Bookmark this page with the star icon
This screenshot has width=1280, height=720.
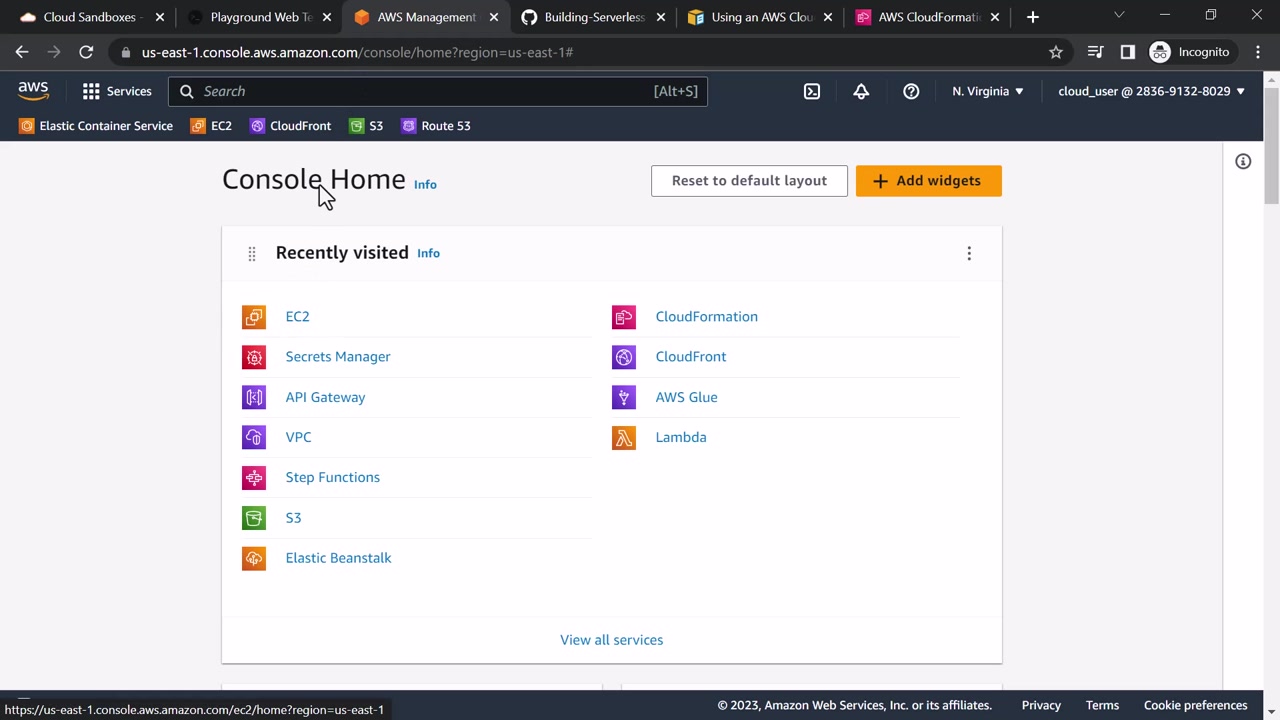1056,52
